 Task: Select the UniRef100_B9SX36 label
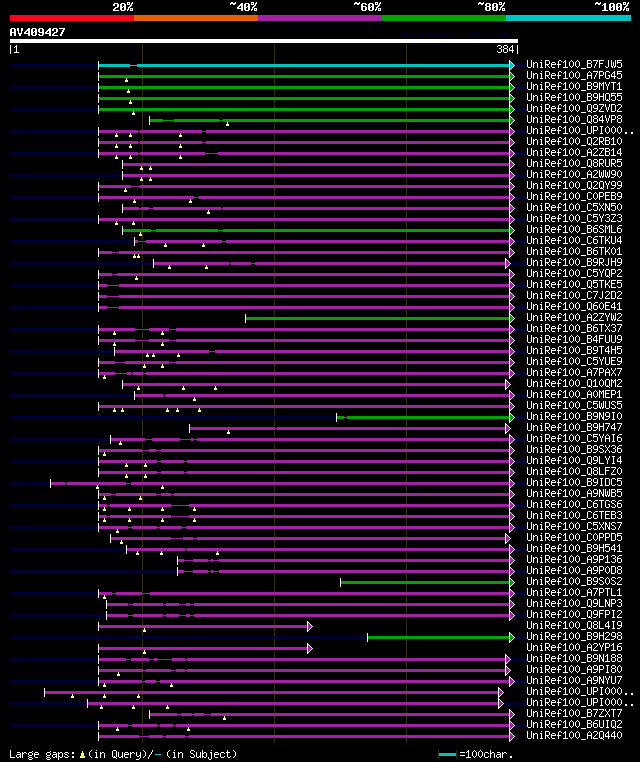coord(574,450)
